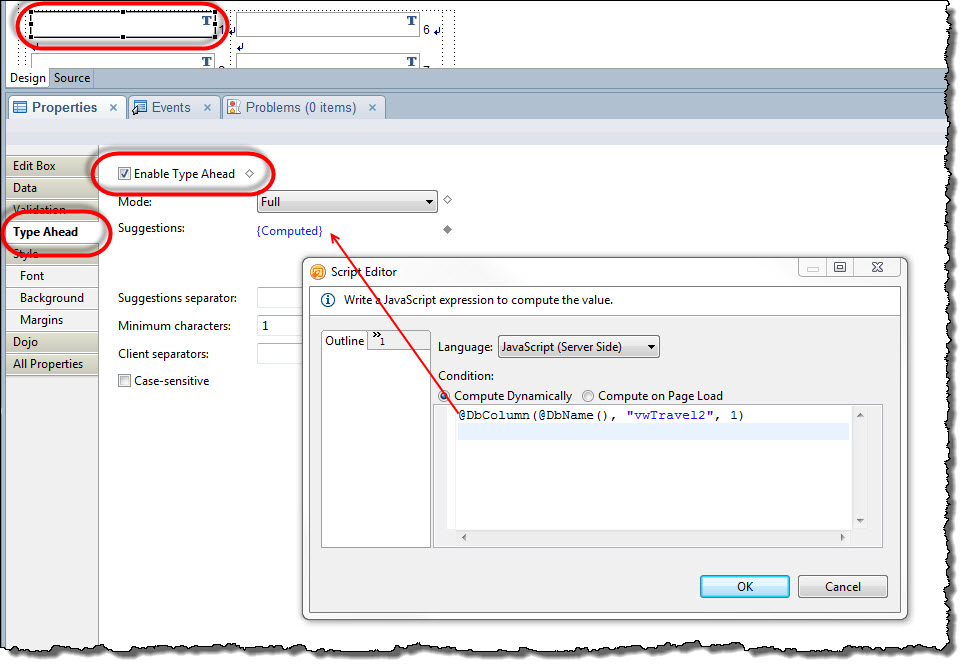Click the diamond next to Enable Type Ahead
The image size is (967, 667).
250,174
